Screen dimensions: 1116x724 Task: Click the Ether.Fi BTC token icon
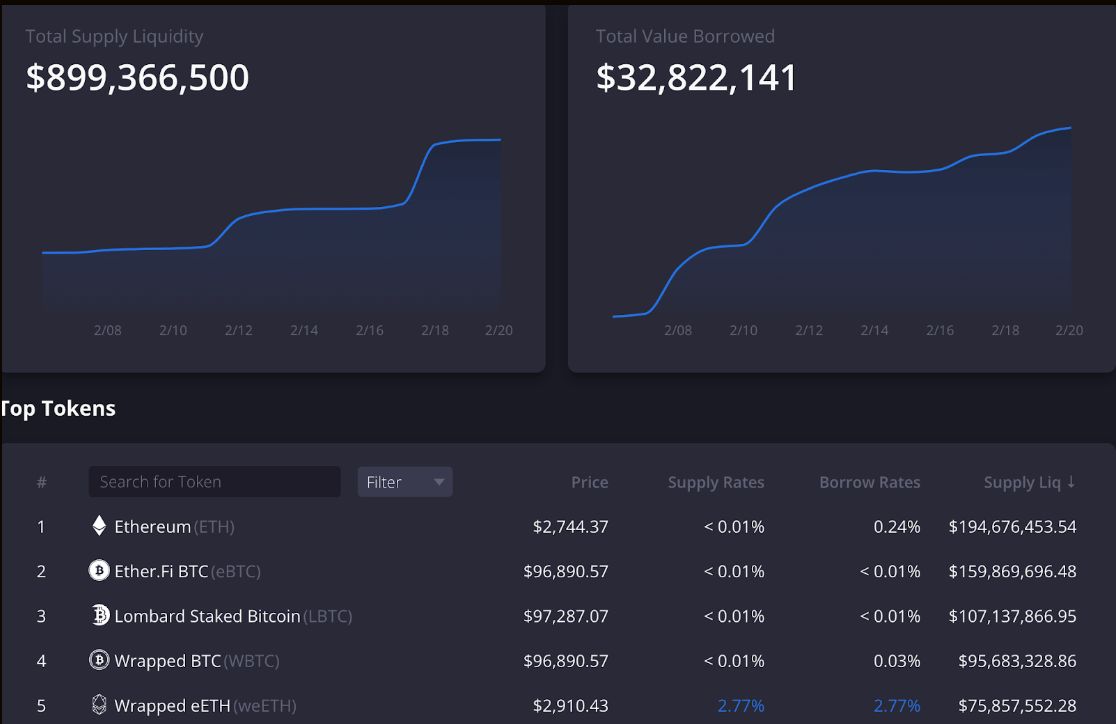pyautogui.click(x=98, y=571)
